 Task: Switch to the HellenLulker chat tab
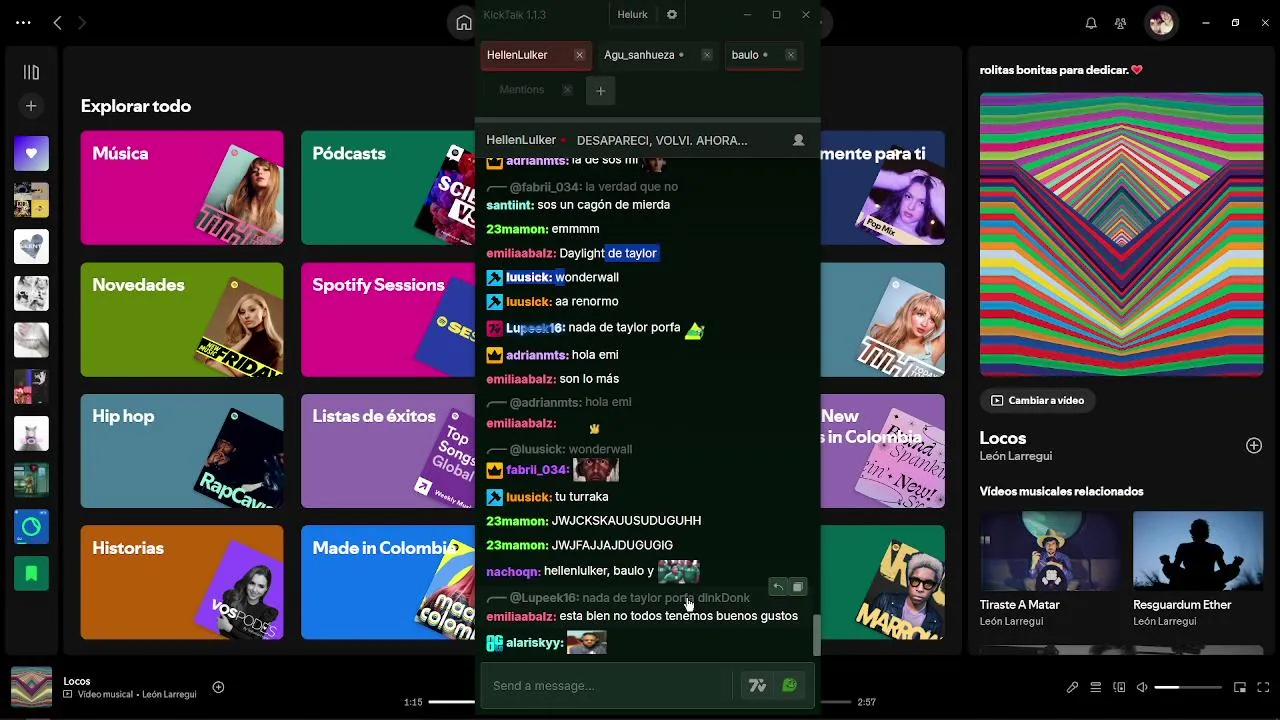[x=517, y=55]
